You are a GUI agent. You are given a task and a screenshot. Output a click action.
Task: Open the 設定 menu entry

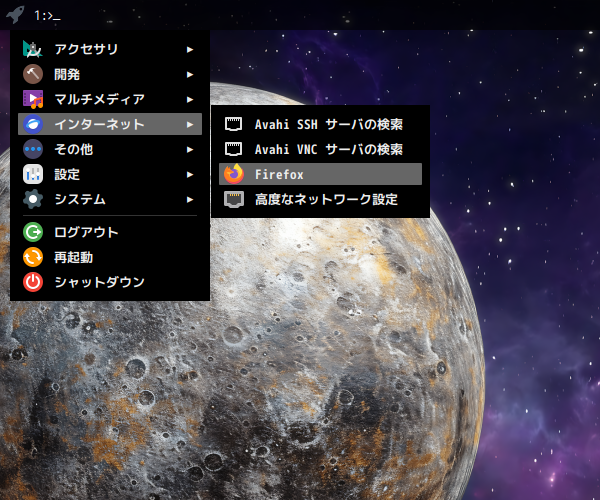110,174
